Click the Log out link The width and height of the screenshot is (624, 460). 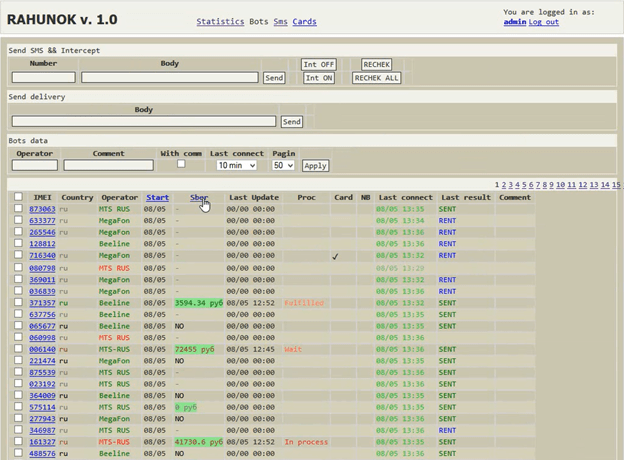(x=544, y=21)
